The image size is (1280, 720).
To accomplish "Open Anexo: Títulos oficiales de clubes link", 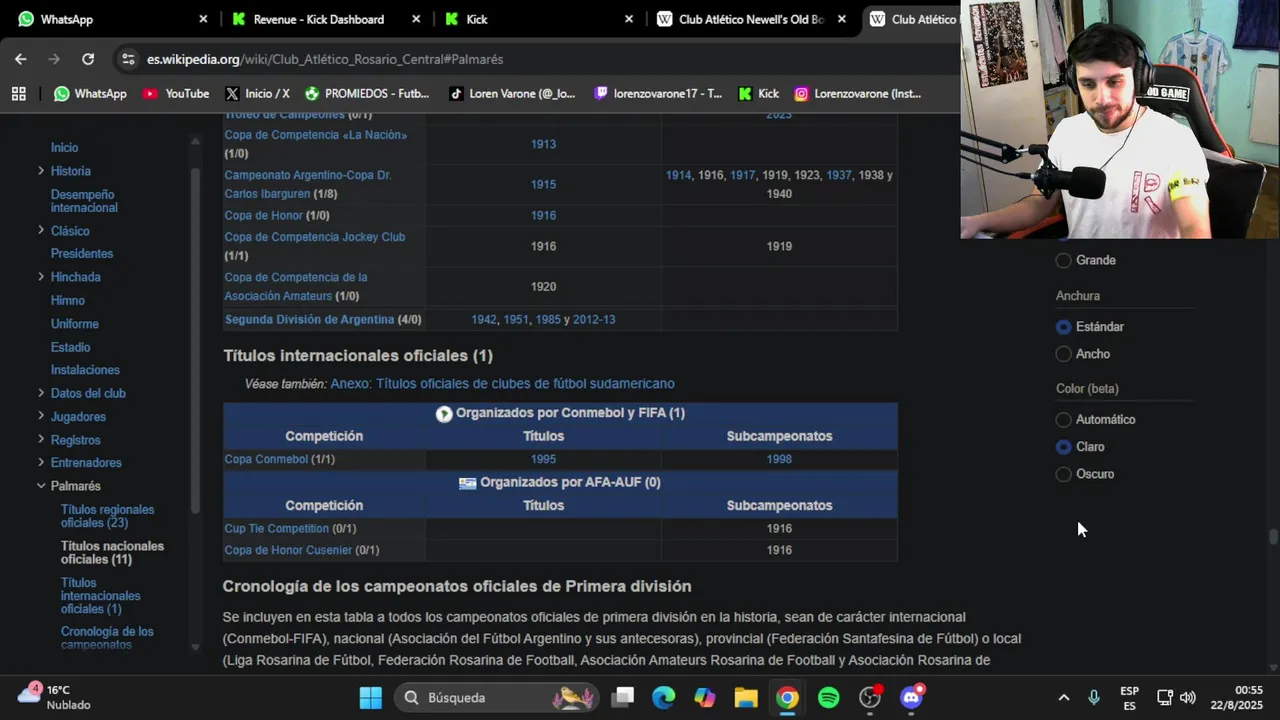I will point(502,384).
